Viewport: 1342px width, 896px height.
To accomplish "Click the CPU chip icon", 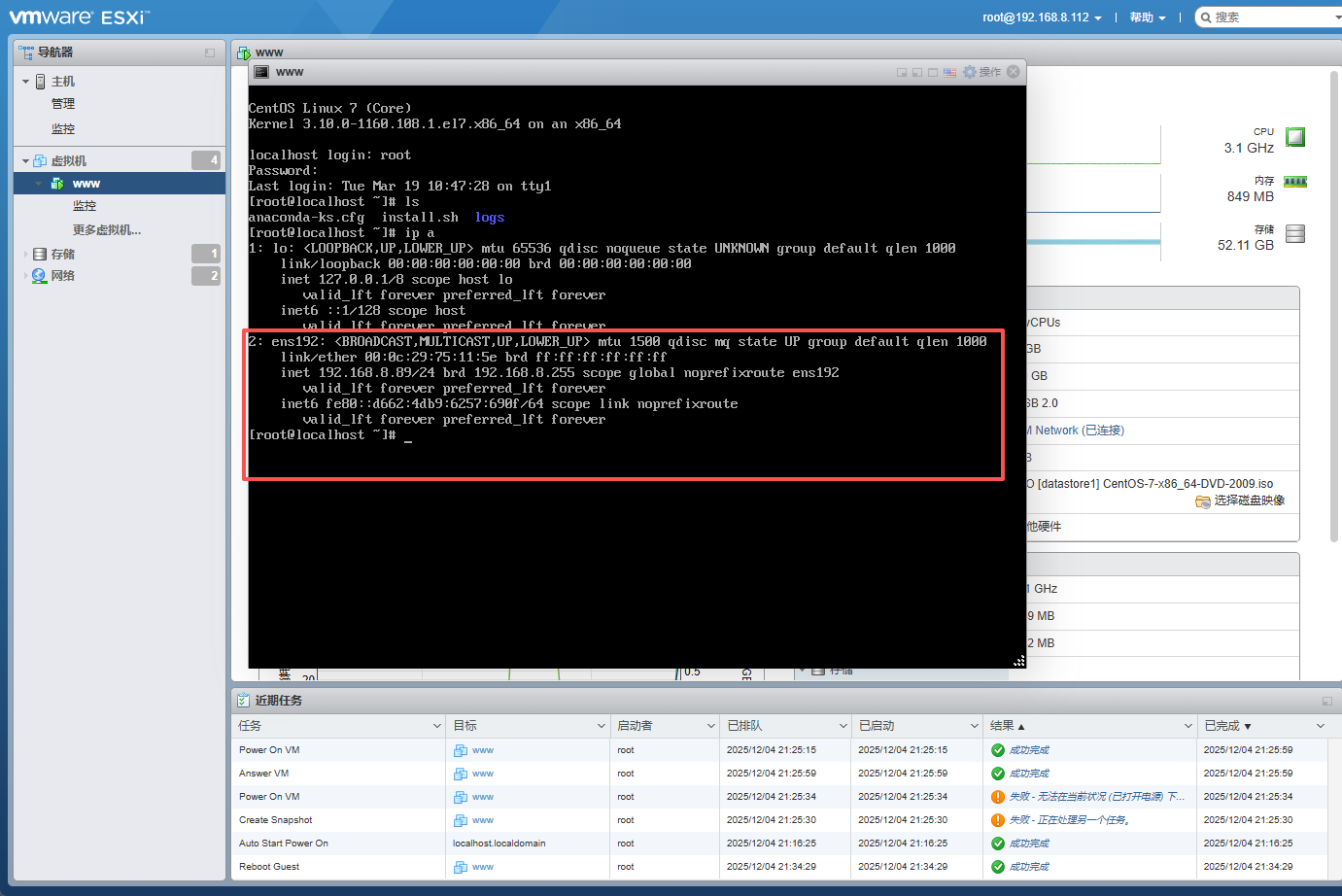I will tap(1295, 137).
